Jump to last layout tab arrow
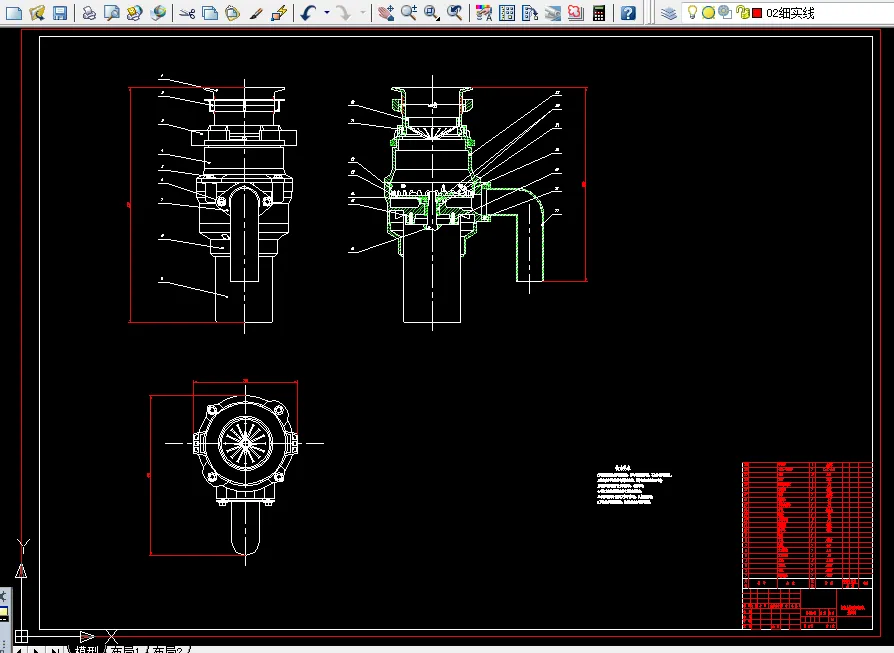894x653 pixels. tap(55, 650)
